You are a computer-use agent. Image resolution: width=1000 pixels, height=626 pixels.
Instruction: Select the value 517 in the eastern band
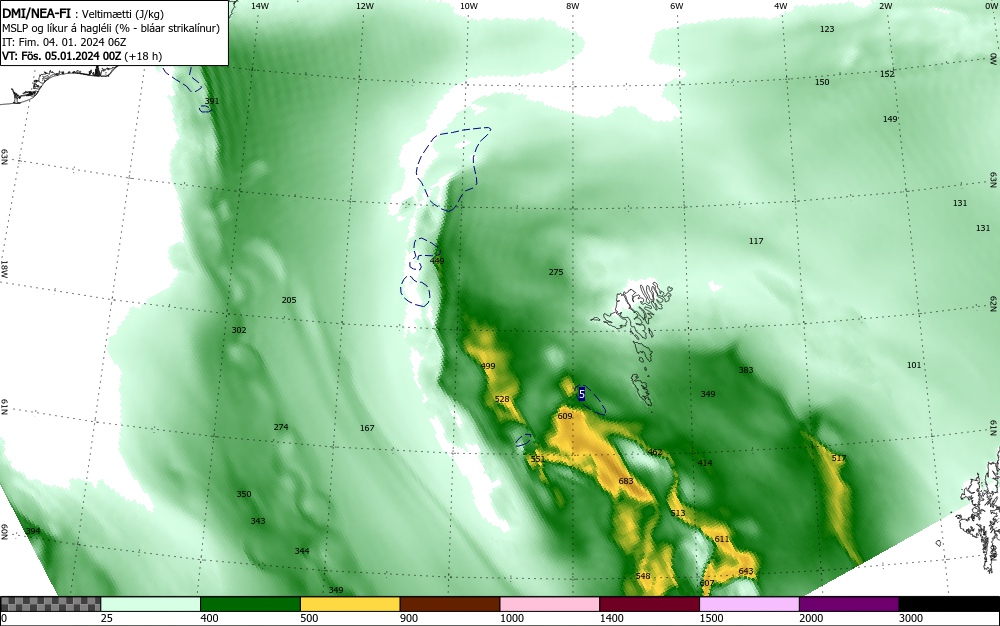[839, 458]
